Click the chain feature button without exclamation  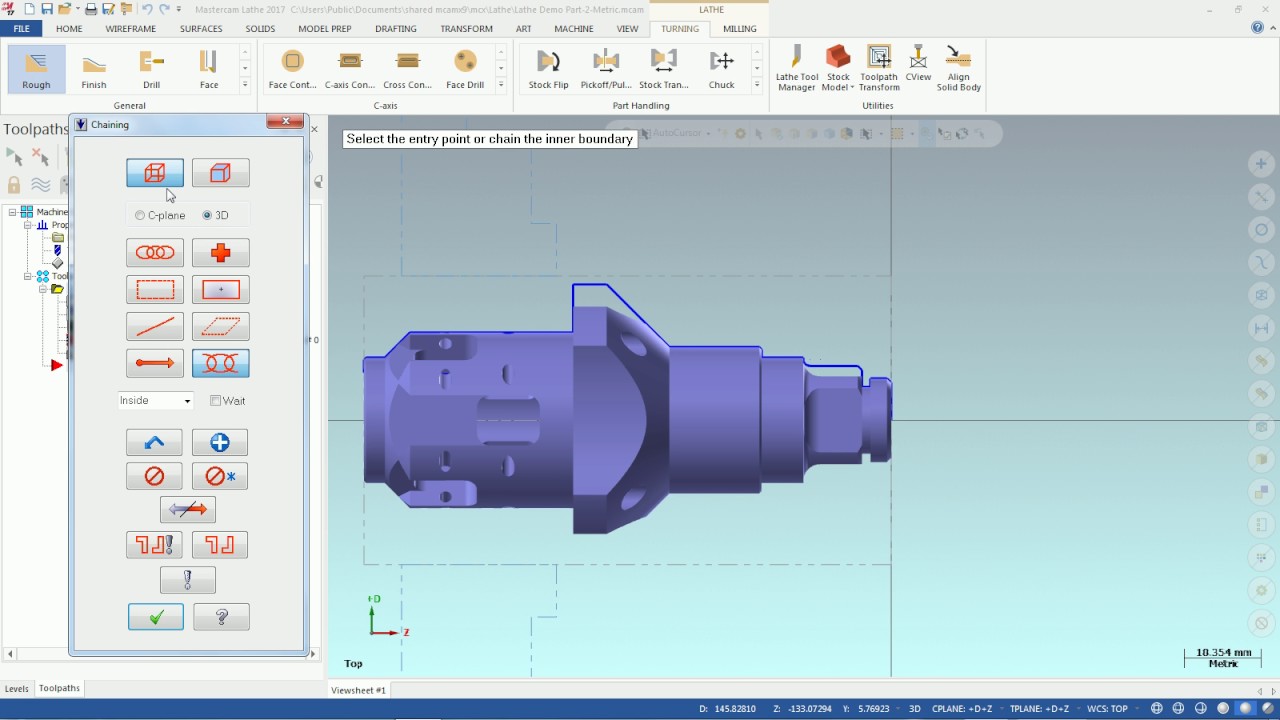[x=220, y=545]
